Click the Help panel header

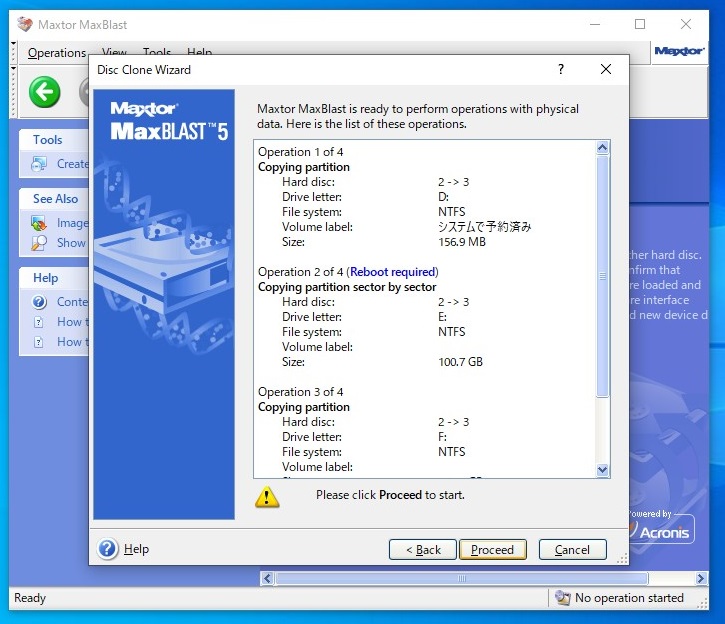point(45,278)
